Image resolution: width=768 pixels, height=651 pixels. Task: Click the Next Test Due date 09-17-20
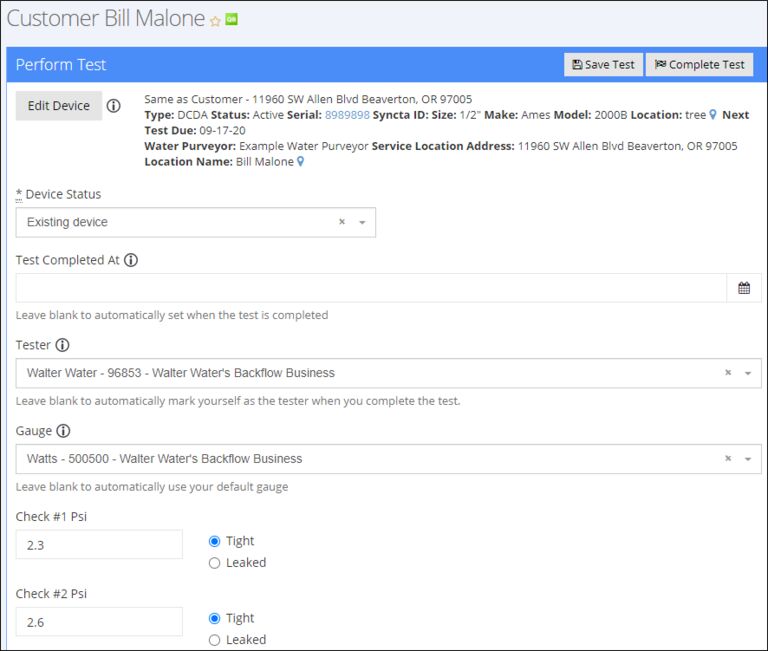tap(222, 130)
